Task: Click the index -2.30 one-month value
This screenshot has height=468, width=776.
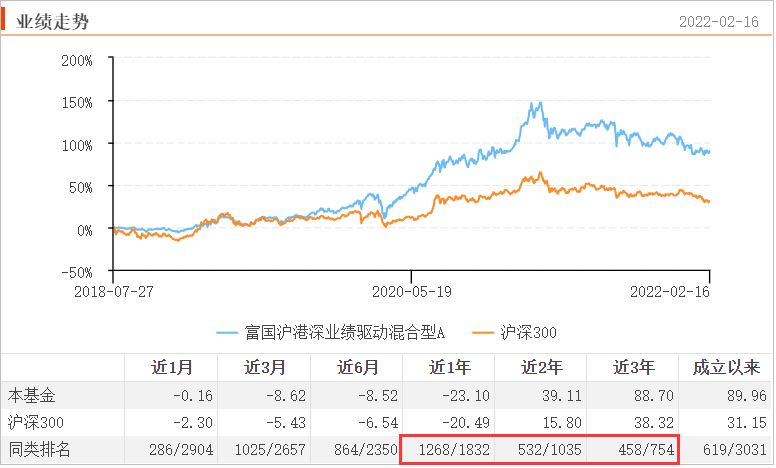Action: coord(193,422)
